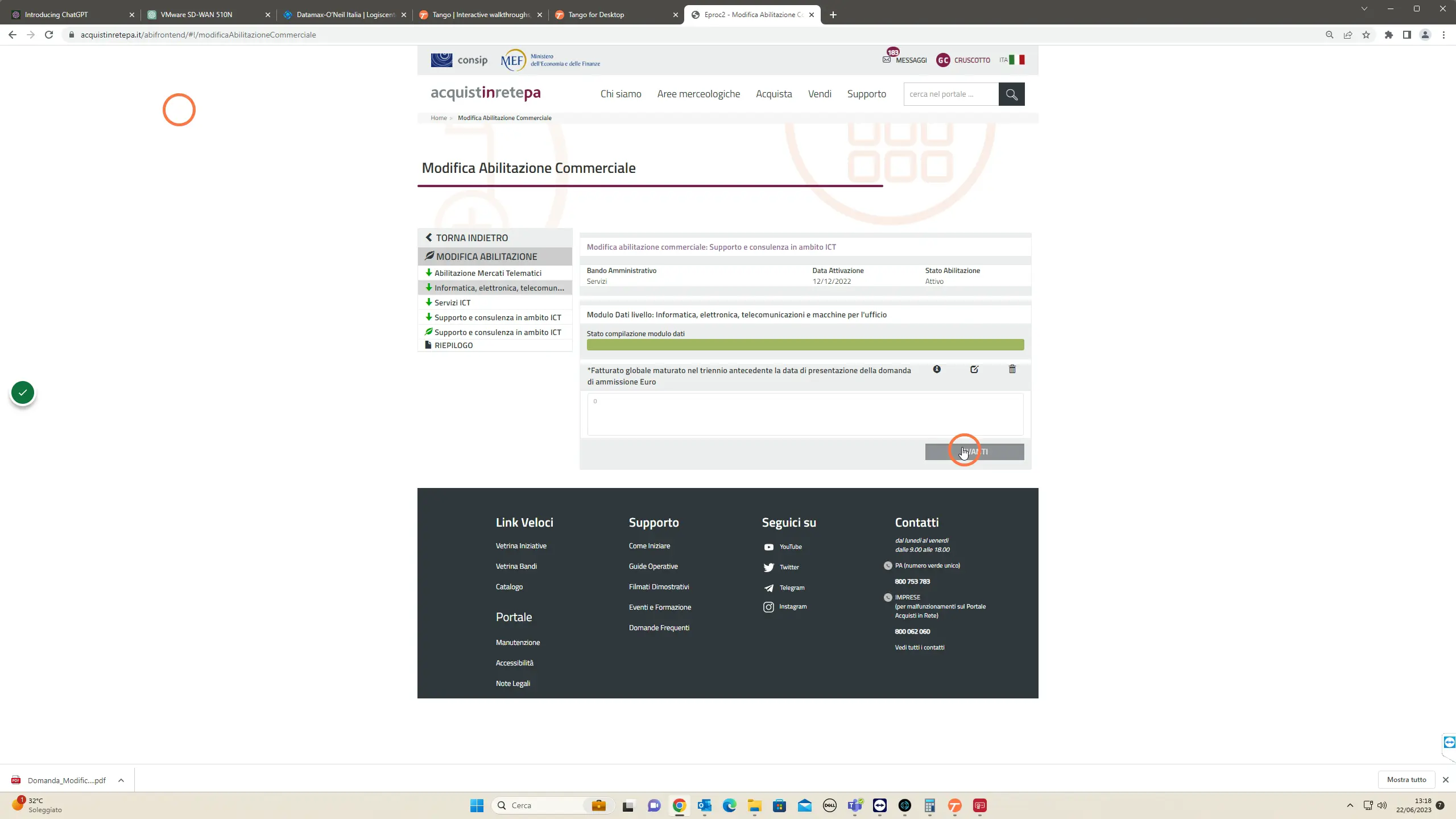Select Servizi ICT in the sidebar
This screenshot has width=1456, height=819.
point(495,303)
